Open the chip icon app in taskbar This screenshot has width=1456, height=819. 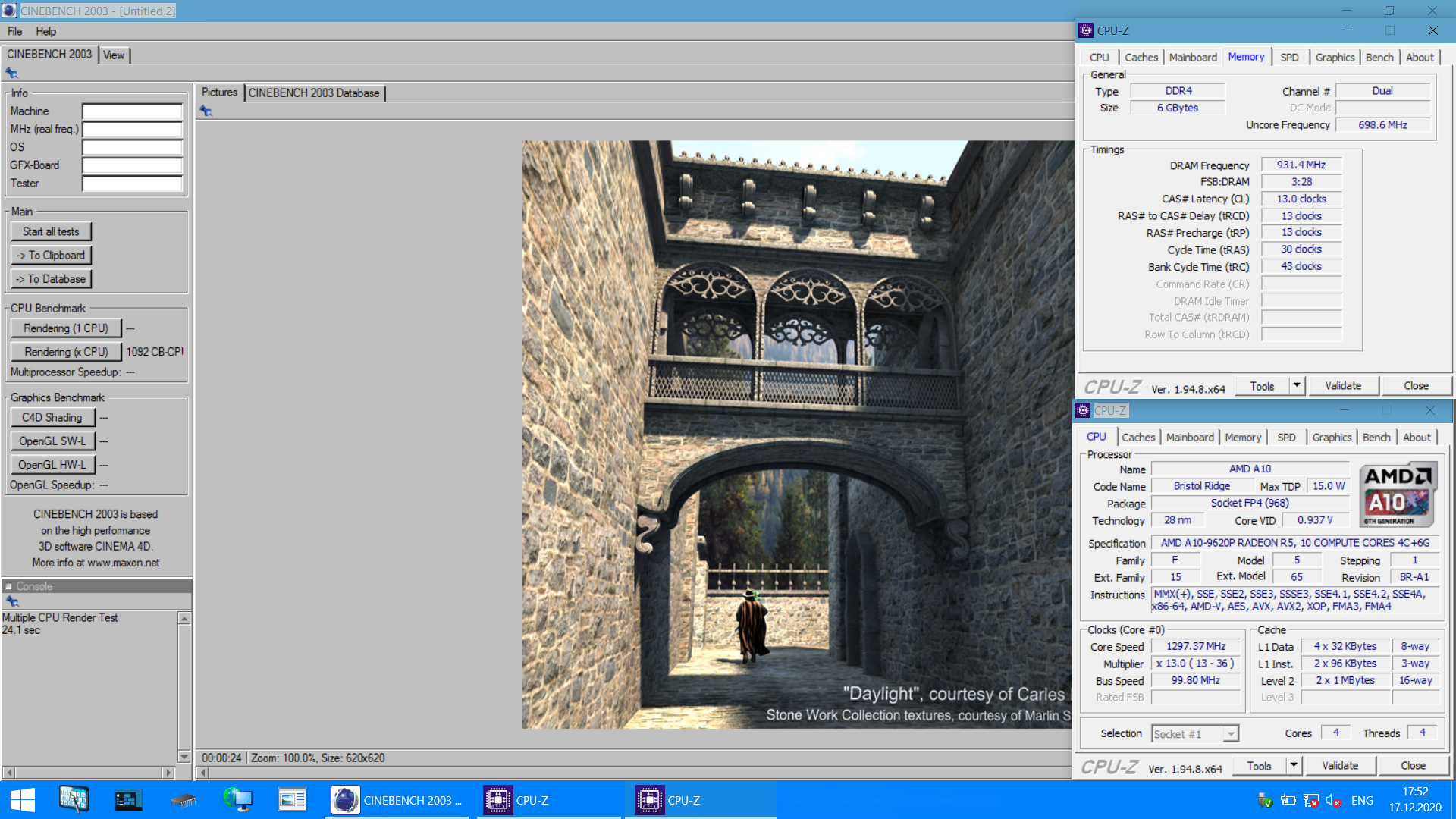(x=183, y=800)
